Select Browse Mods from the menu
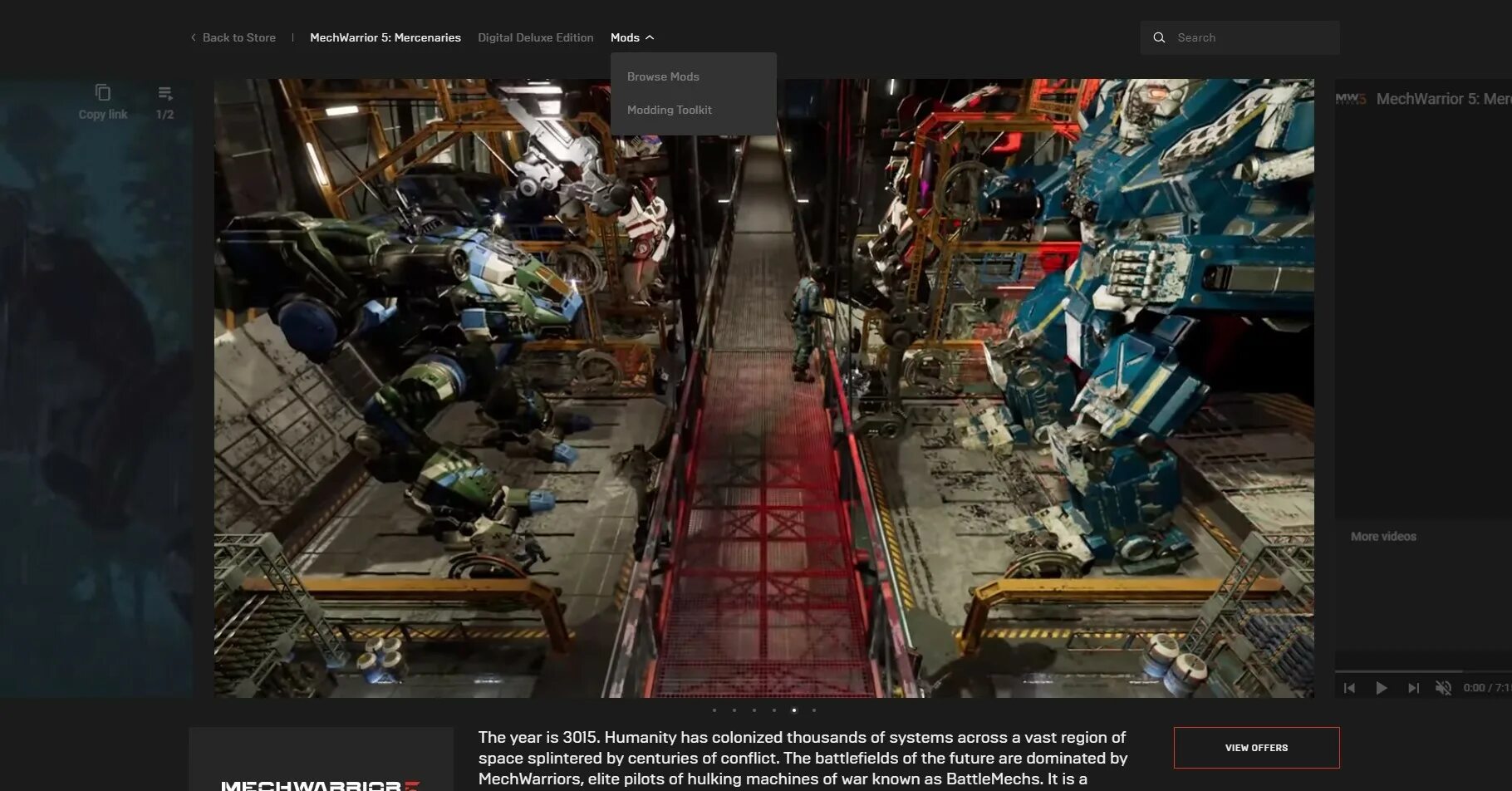 (x=663, y=76)
